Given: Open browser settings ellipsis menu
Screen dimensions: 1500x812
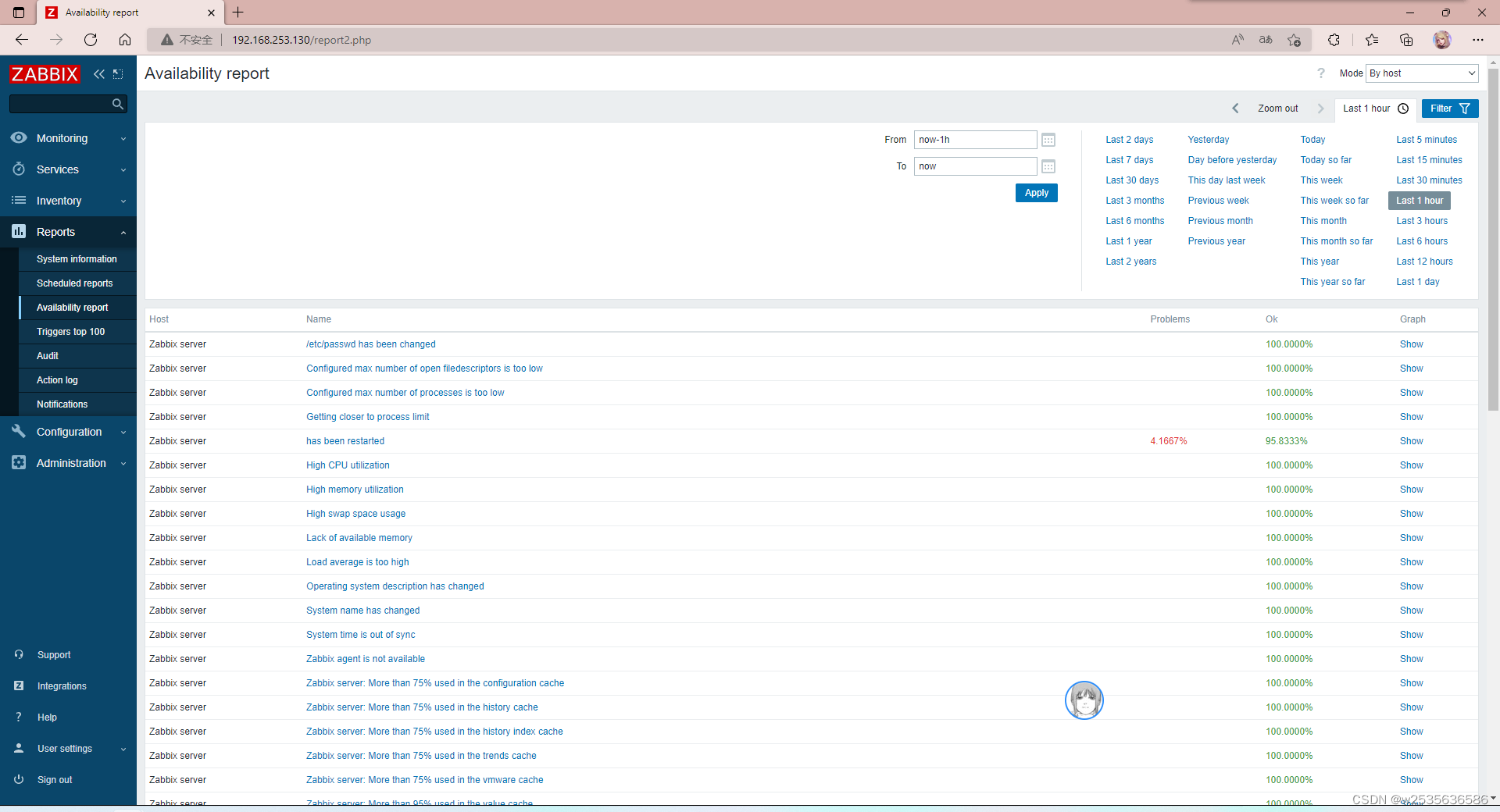Looking at the screenshot, I should 1478,40.
